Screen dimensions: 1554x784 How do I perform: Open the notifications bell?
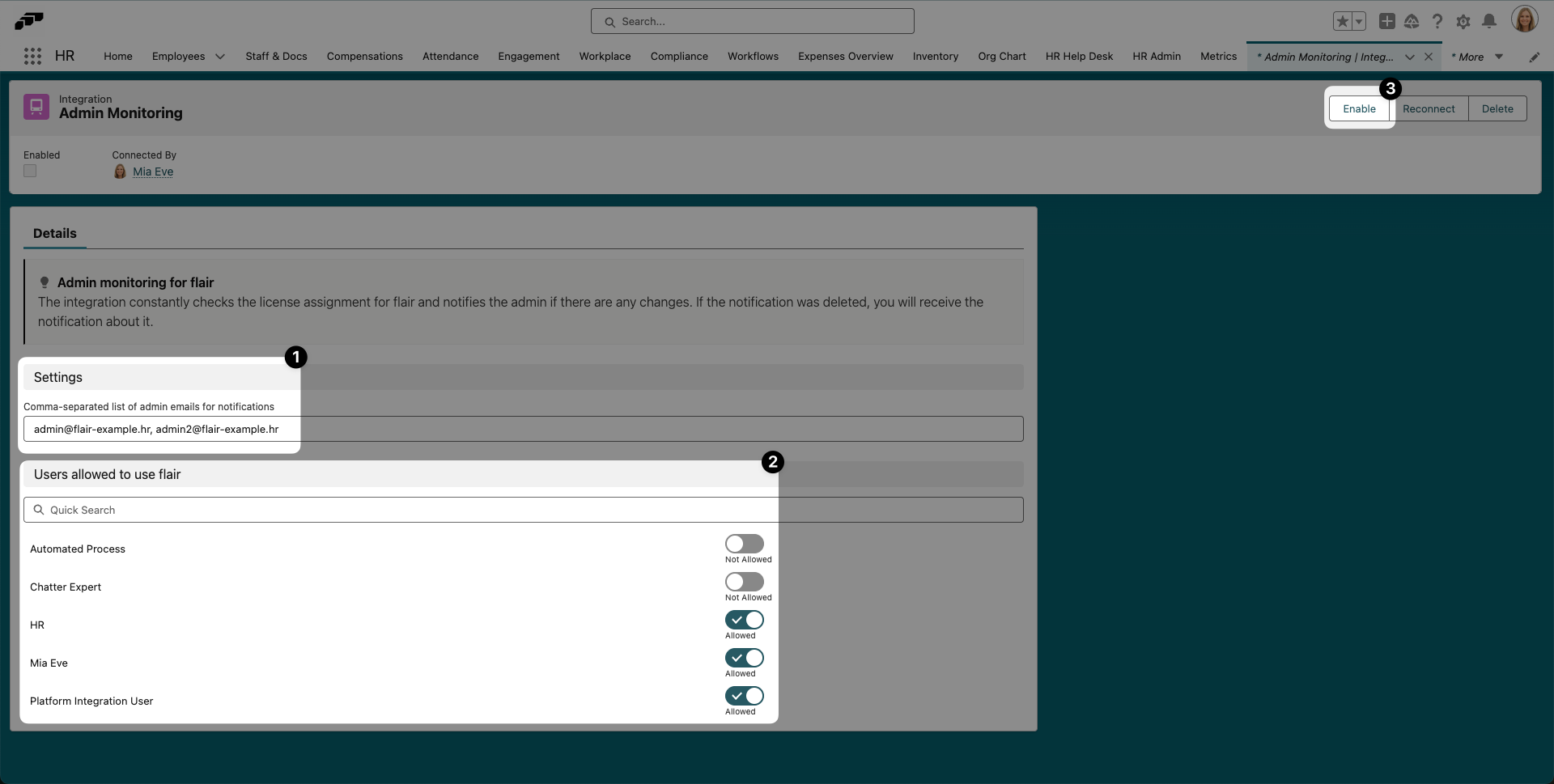1488,22
